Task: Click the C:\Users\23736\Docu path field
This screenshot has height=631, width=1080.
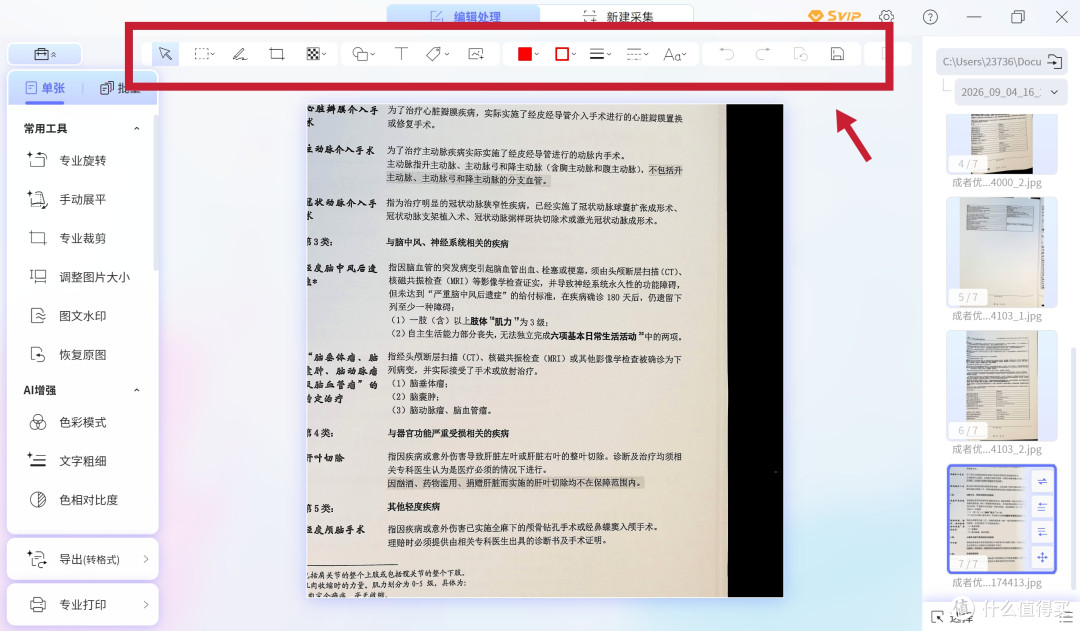Action: pos(991,61)
